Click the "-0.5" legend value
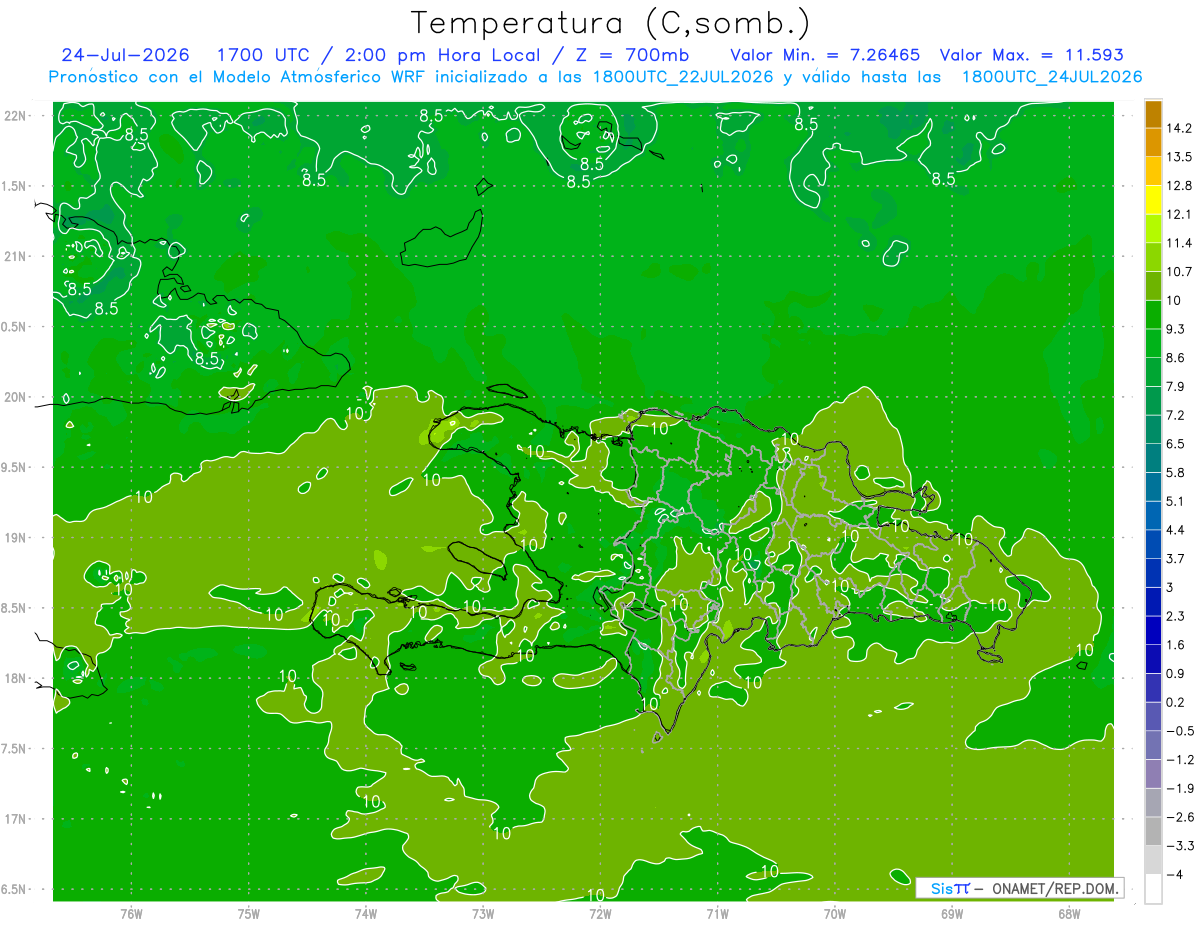 click(x=1180, y=731)
